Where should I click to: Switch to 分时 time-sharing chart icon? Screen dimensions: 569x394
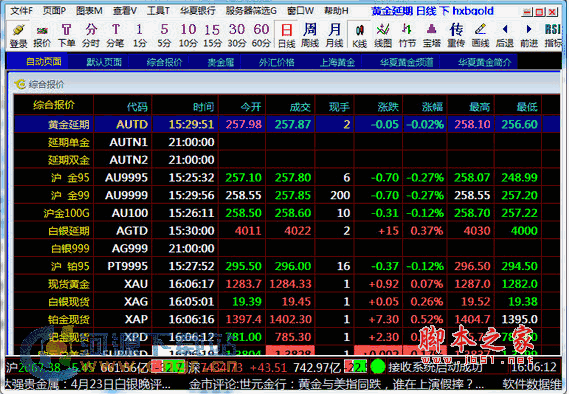pos(91,36)
